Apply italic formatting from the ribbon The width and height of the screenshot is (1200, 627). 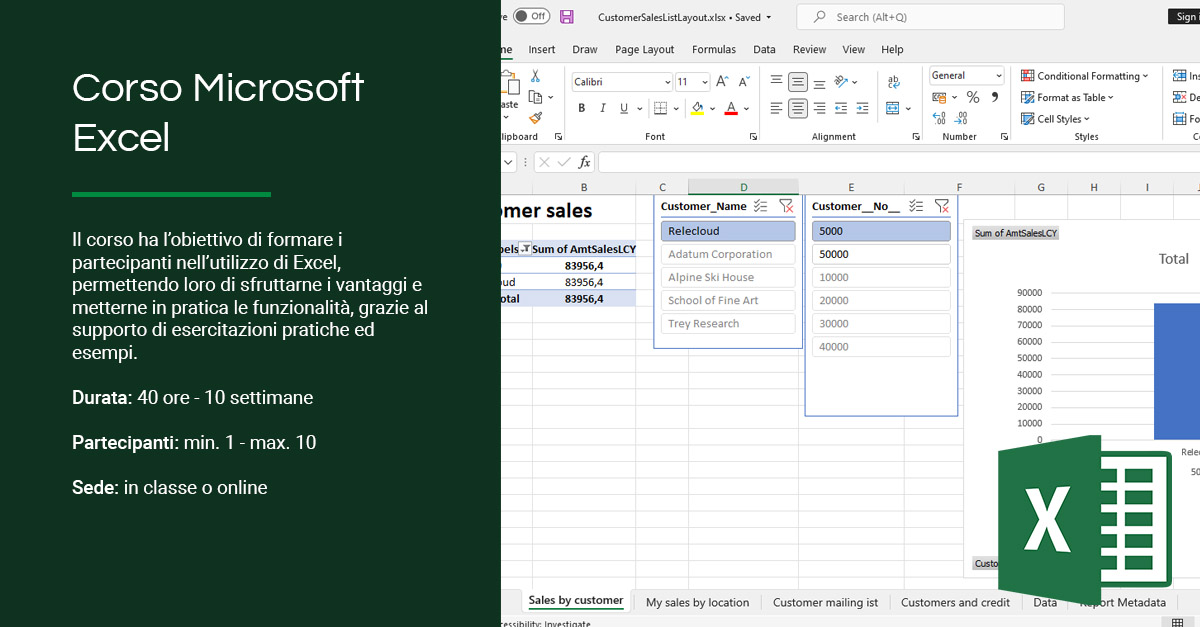point(603,108)
